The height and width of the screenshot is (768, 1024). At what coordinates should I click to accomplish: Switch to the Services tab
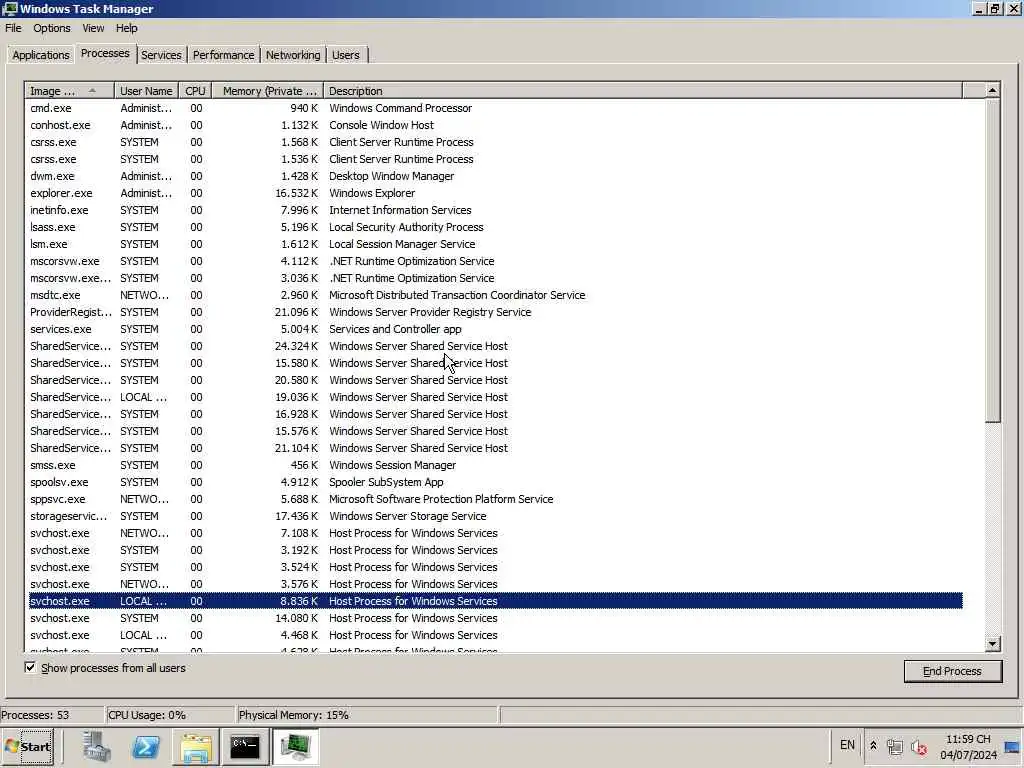click(x=161, y=55)
